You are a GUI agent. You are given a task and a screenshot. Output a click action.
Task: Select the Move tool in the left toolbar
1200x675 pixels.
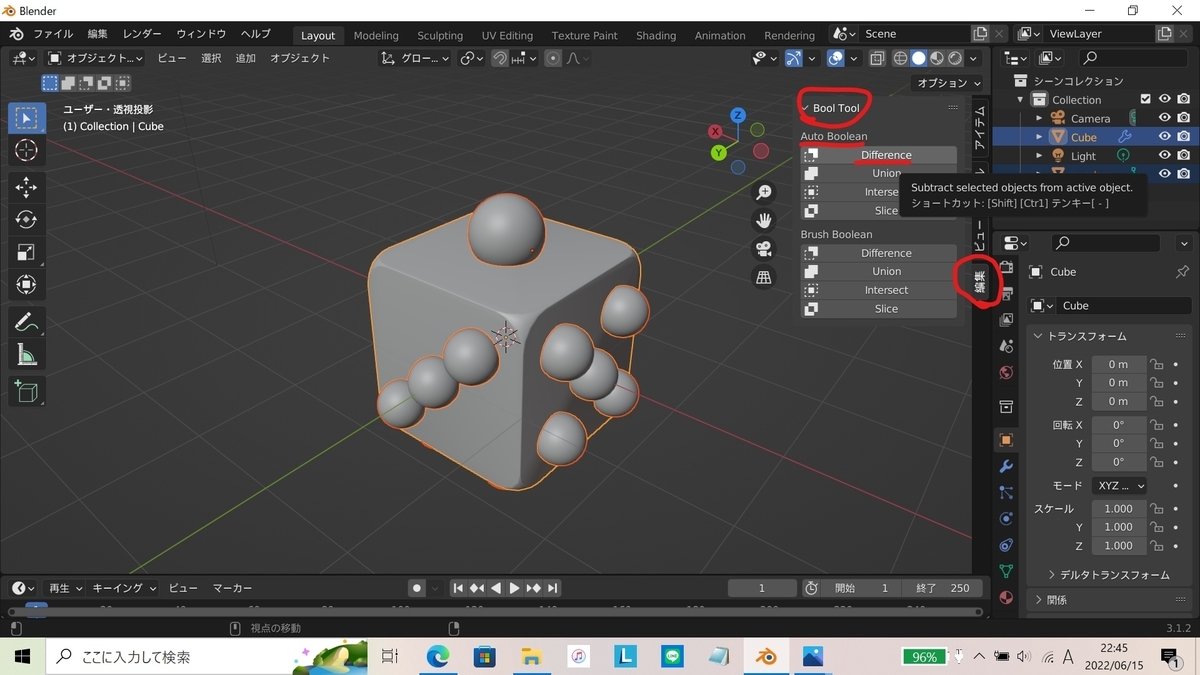click(26, 187)
